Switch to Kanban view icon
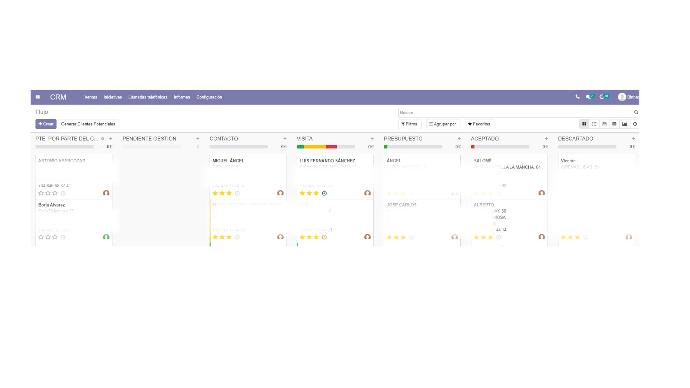Image resolution: width=690 pixels, height=388 pixels. (x=584, y=124)
